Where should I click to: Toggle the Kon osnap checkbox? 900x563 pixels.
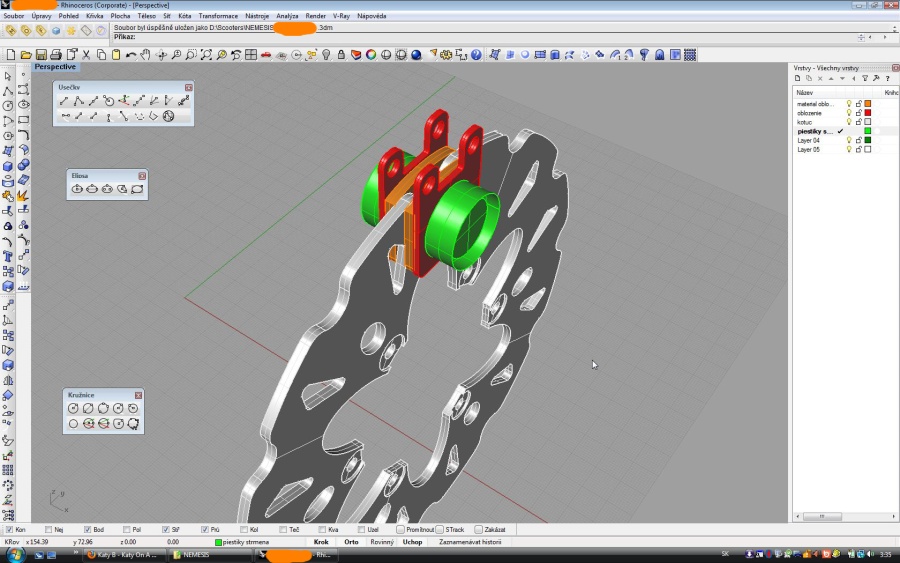(x=9, y=529)
